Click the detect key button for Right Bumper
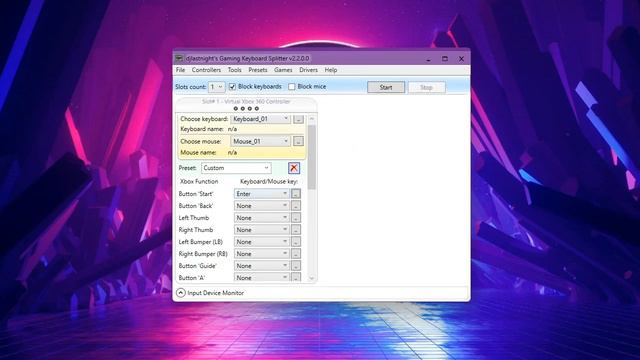Viewport: 640px width, 360px height. (x=296, y=254)
